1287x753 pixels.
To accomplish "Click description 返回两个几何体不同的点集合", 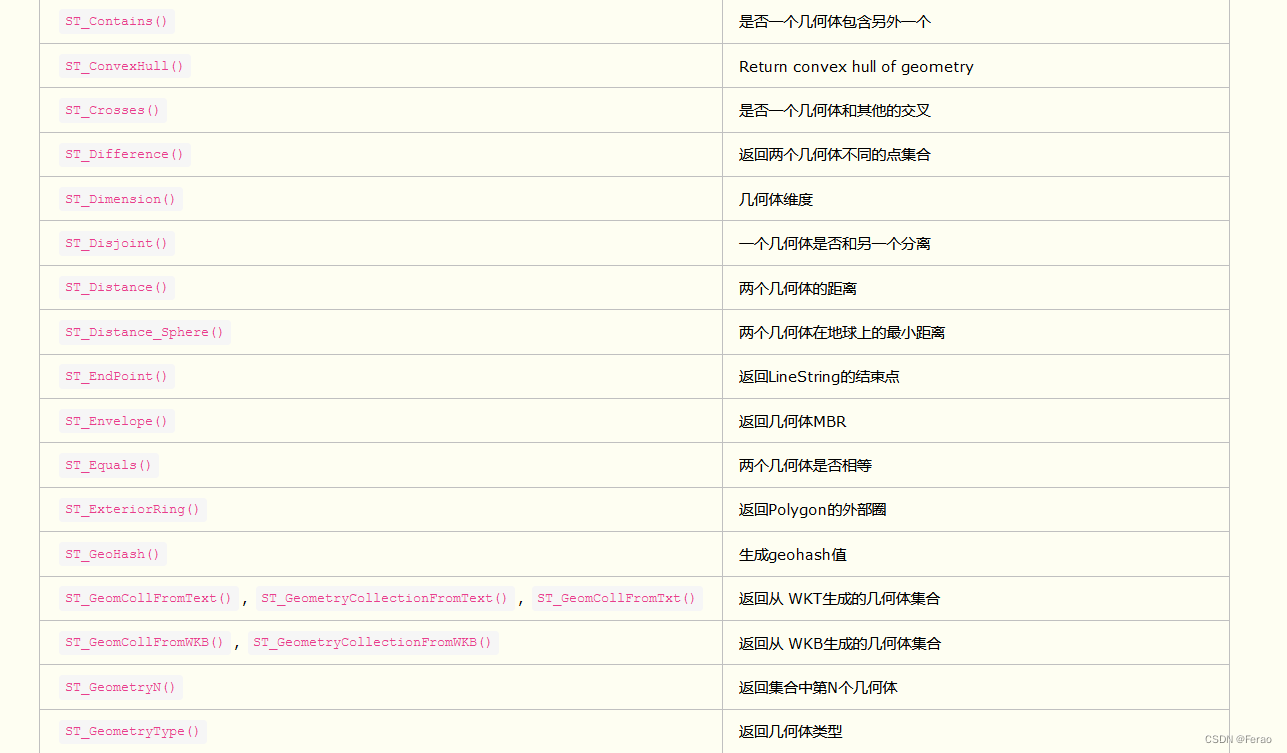I will tap(835, 154).
